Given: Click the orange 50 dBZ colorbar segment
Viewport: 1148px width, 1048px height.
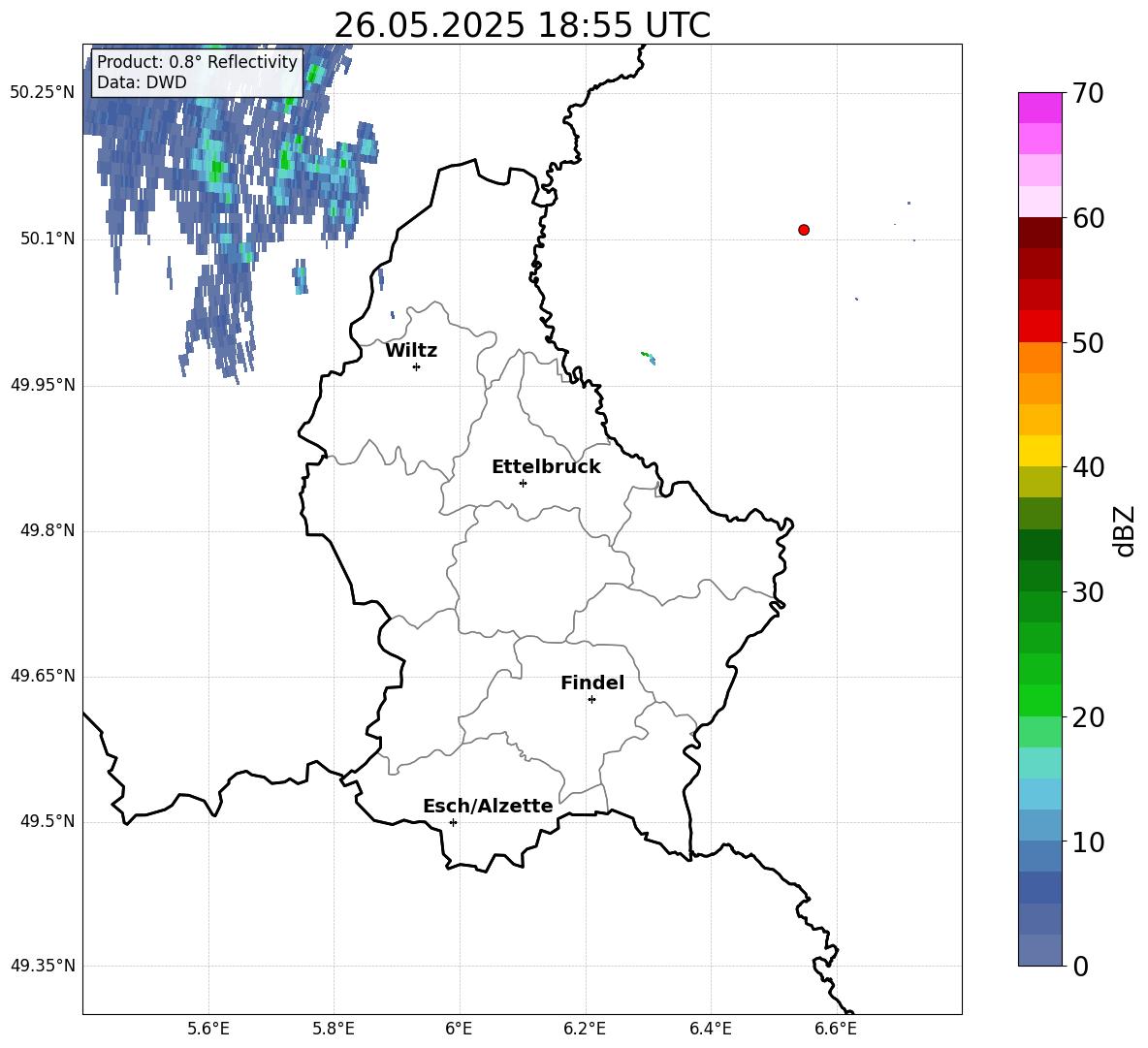Looking at the screenshot, I should pyautogui.click(x=1039, y=357).
